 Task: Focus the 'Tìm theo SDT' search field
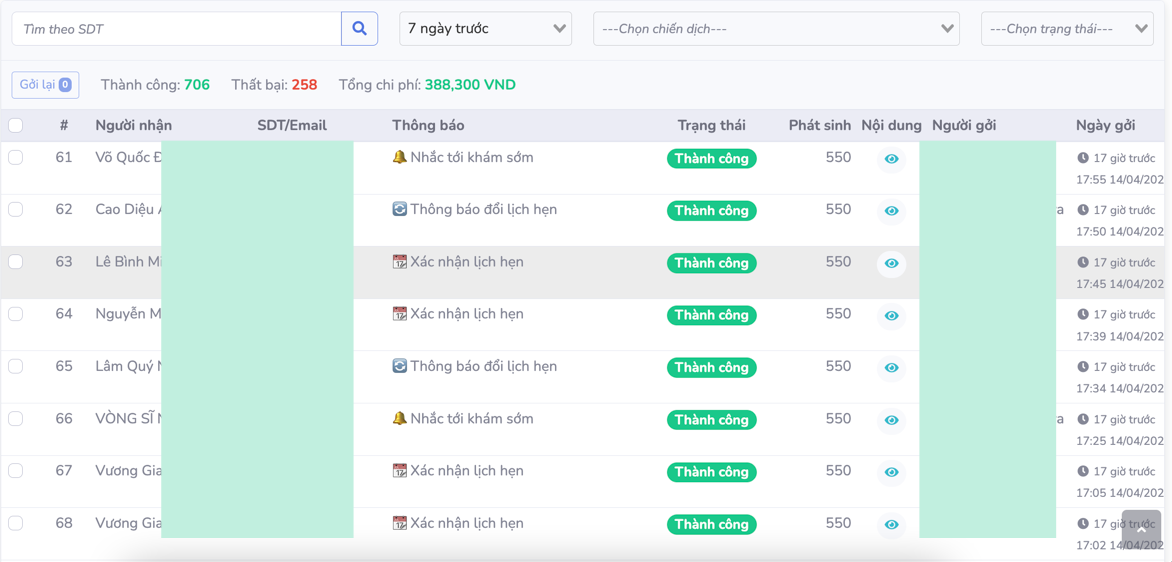point(176,28)
